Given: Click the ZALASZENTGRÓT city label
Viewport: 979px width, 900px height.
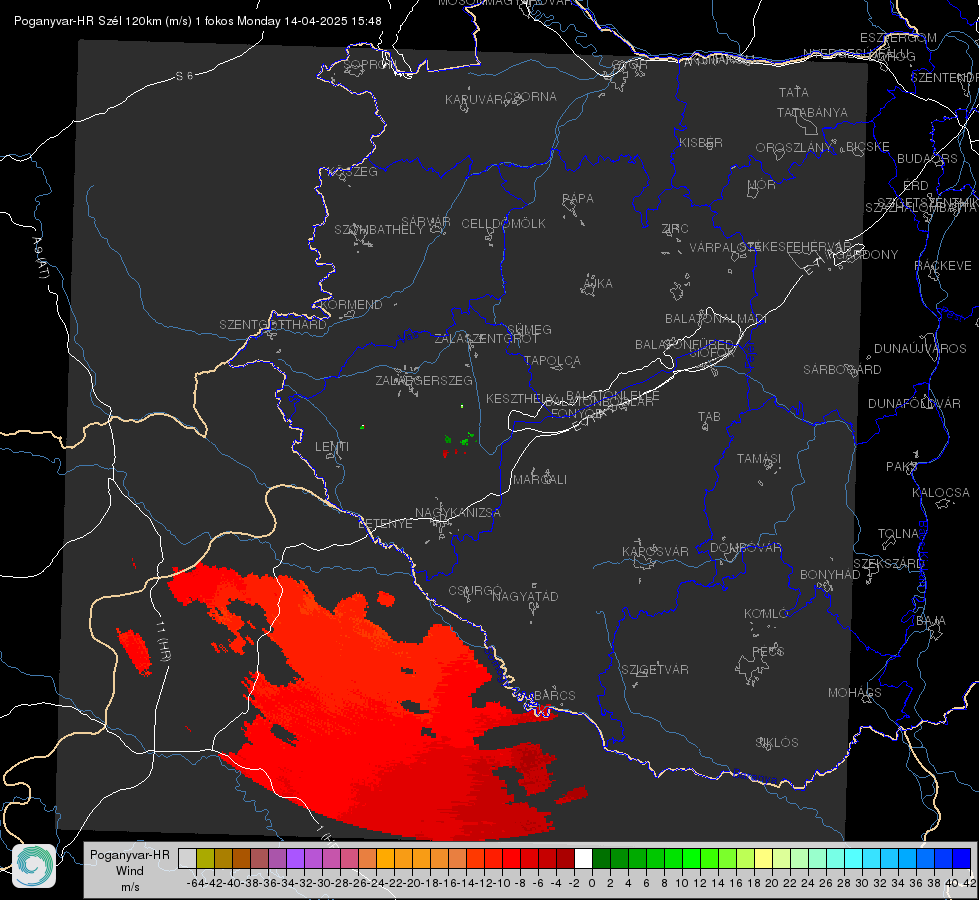Looking at the screenshot, I should (486, 339).
